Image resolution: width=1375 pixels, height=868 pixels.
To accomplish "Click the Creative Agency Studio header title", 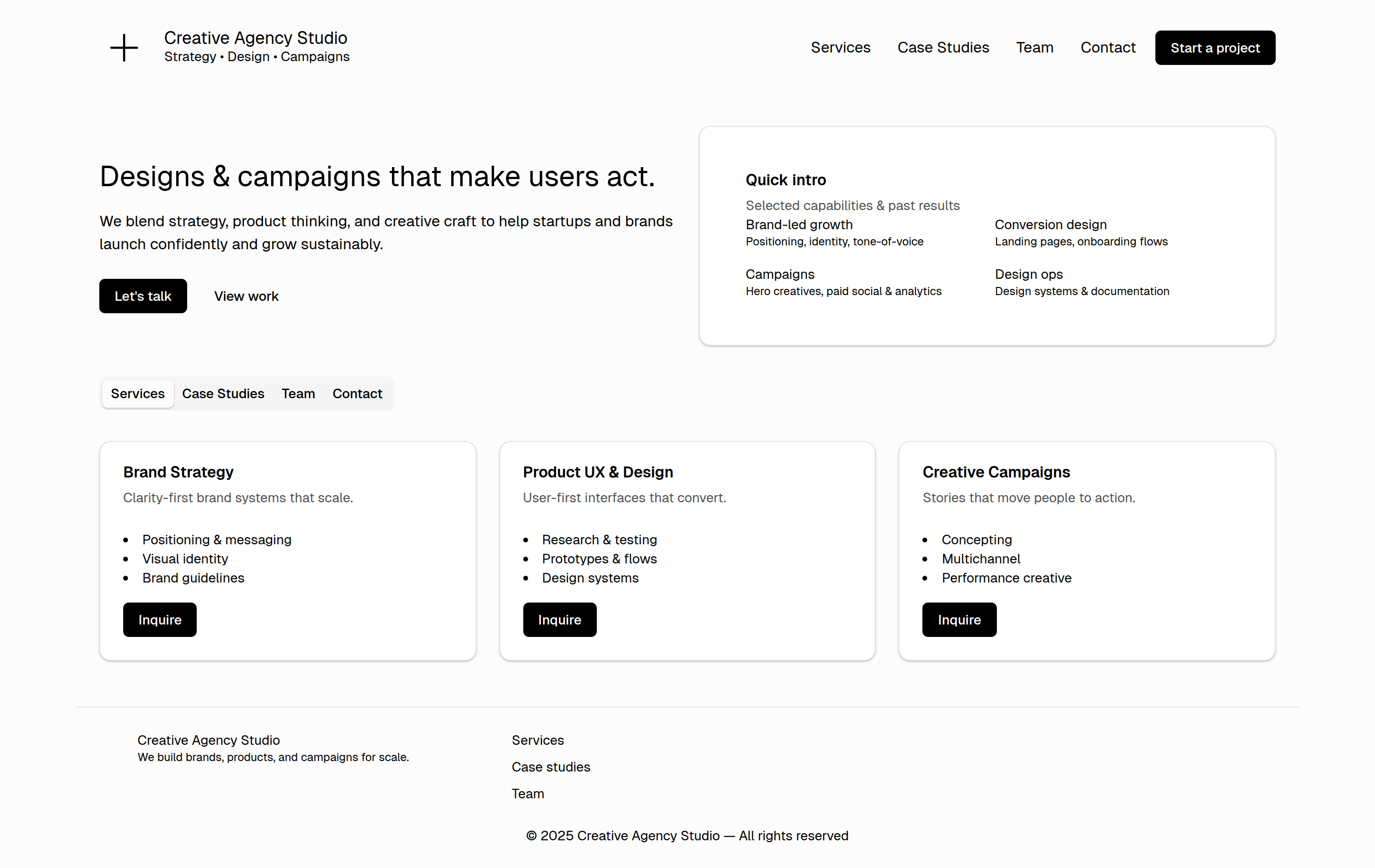I will point(255,38).
